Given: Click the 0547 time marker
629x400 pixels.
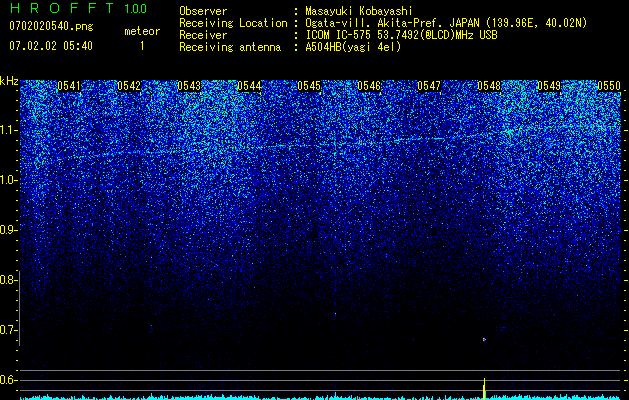Looking at the screenshot, I should 429,86.
